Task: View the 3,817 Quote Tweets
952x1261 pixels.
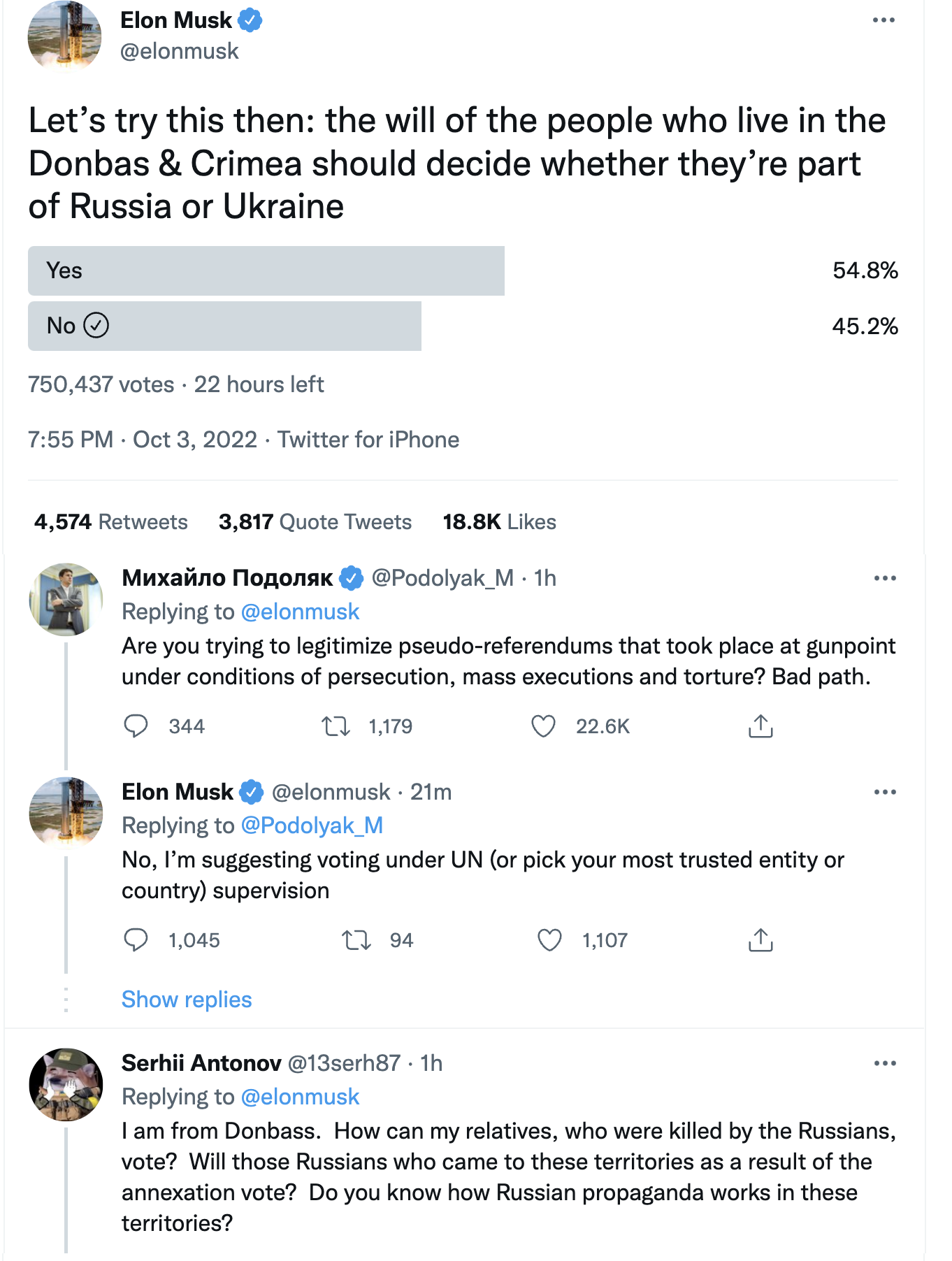Action: pyautogui.click(x=315, y=522)
